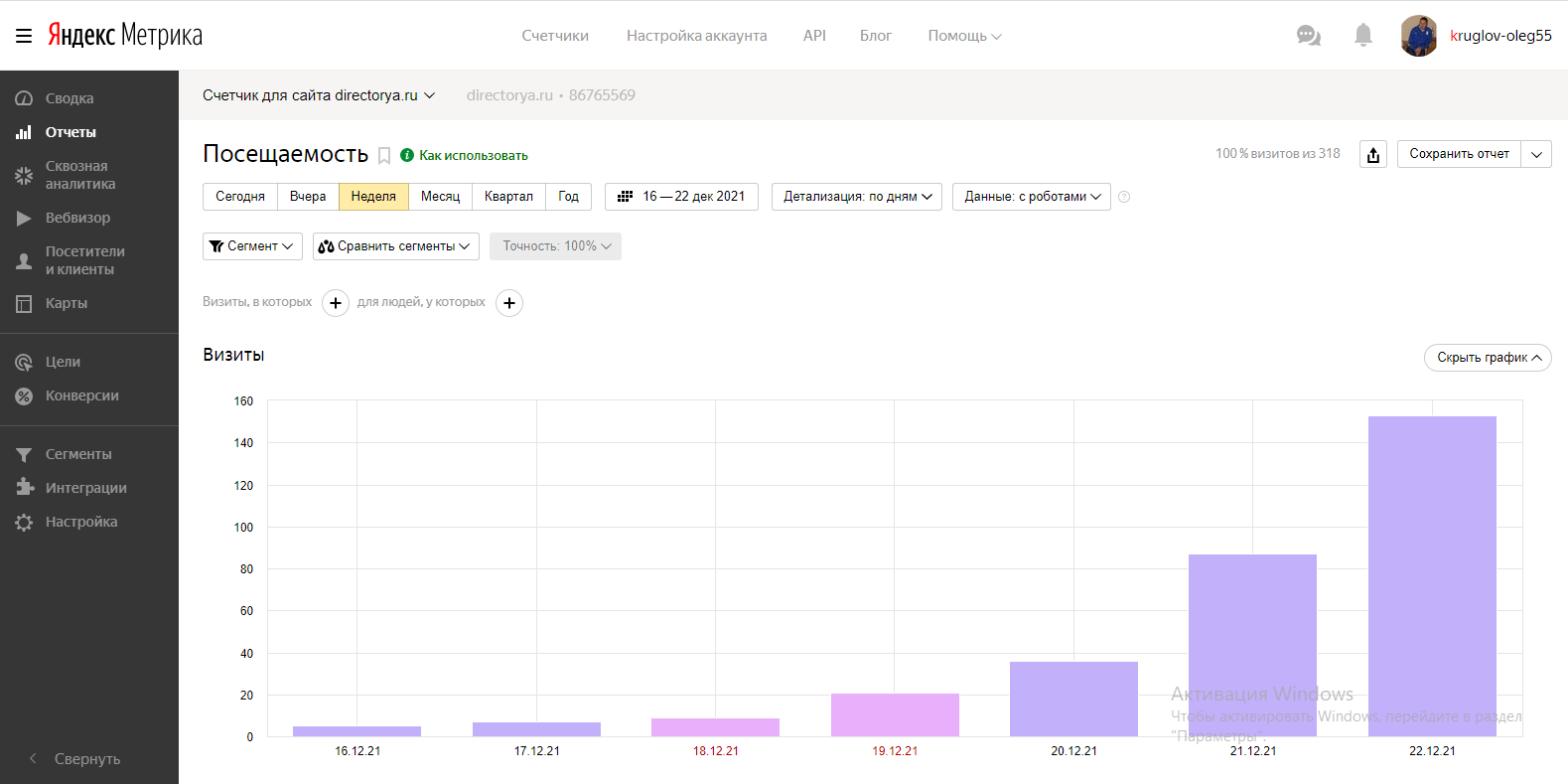
Task: Open Настройка аккаунта in top navigation
Action: (x=696, y=36)
